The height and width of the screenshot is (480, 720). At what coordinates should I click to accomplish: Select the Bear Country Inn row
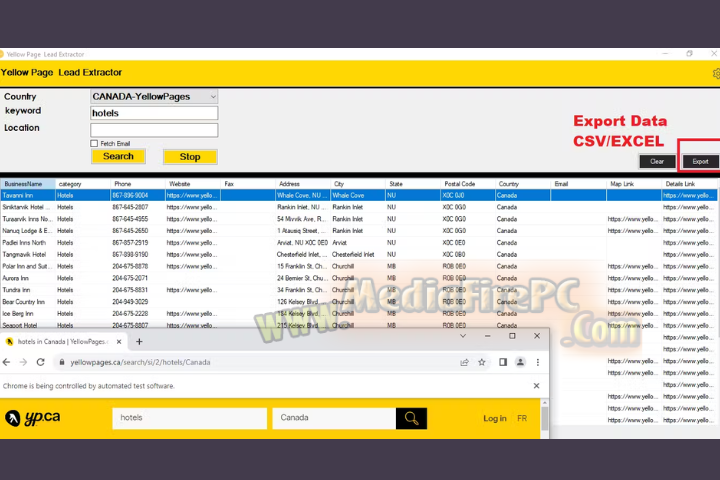[x=358, y=302]
